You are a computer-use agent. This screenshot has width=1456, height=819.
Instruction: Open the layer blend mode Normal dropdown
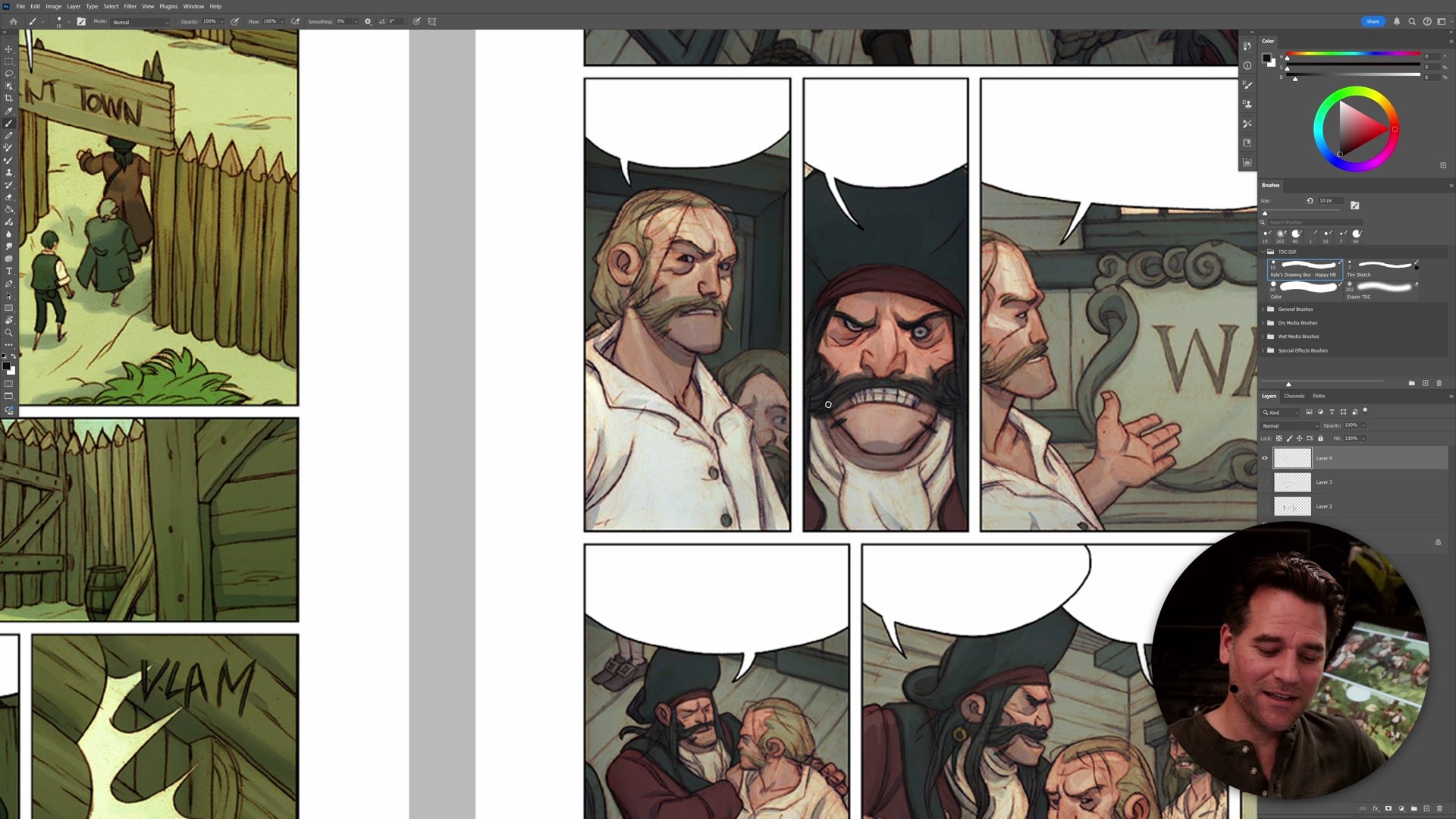pos(1290,425)
